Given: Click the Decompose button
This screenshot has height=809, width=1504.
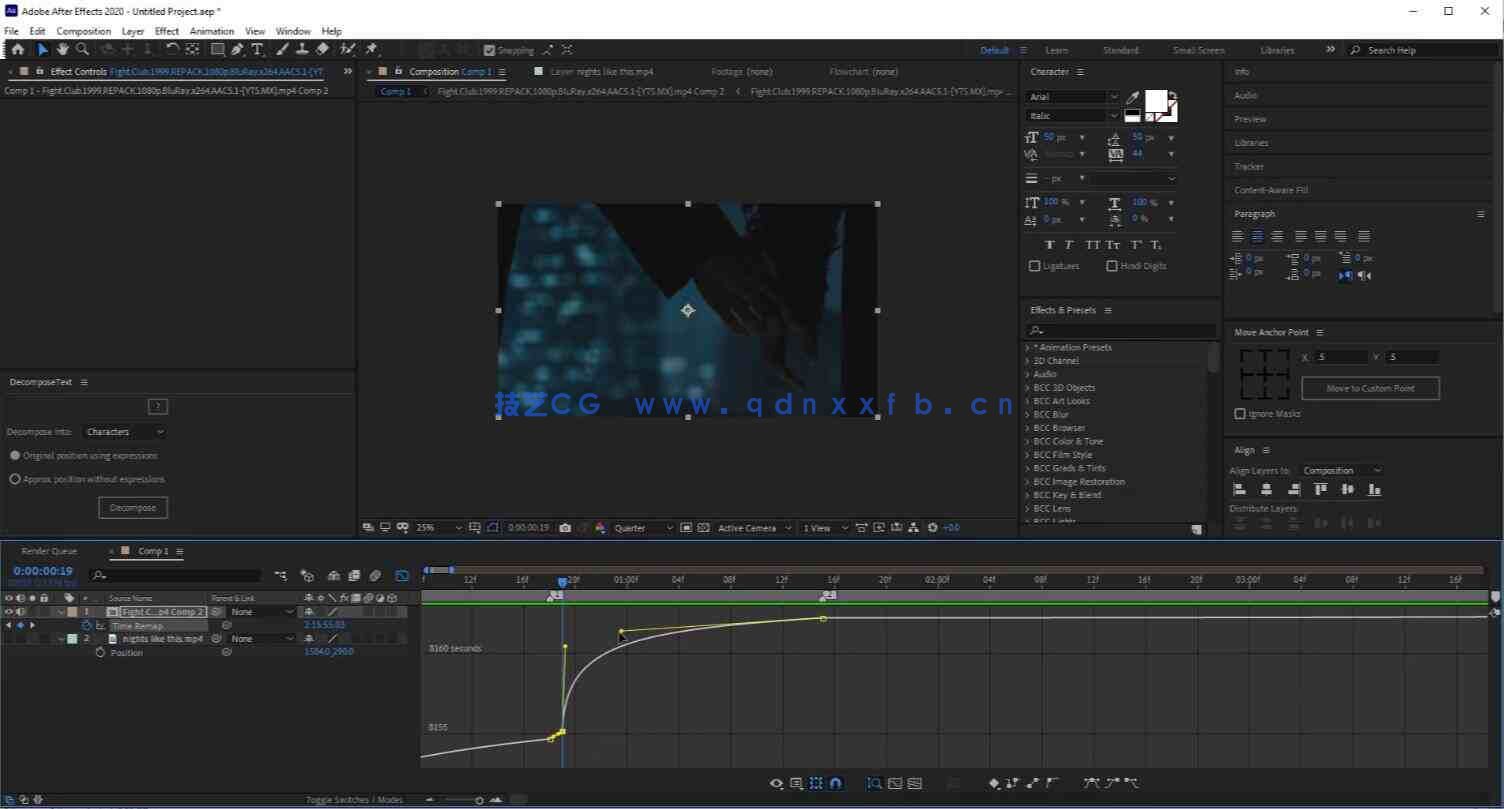Looking at the screenshot, I should tap(133, 508).
